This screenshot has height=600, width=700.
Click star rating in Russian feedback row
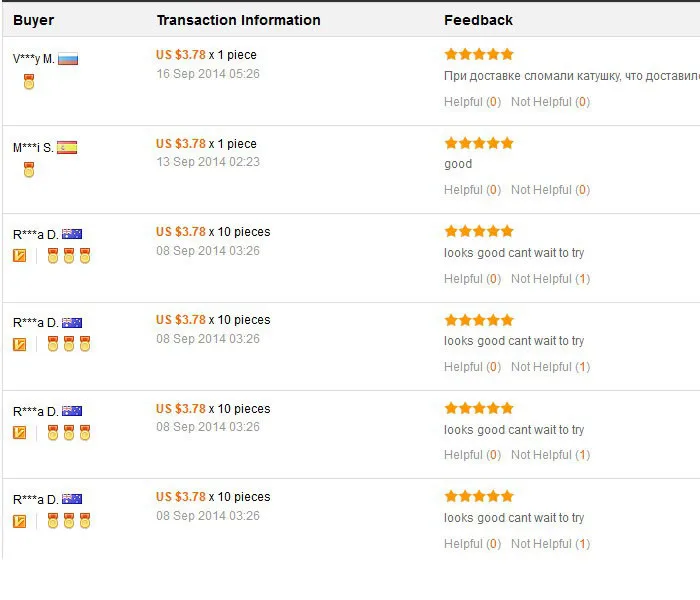coord(479,54)
